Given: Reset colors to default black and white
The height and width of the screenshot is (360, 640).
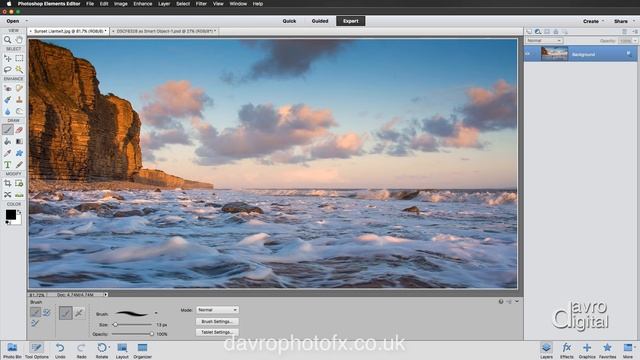Looking at the screenshot, I should click(x=8, y=222).
